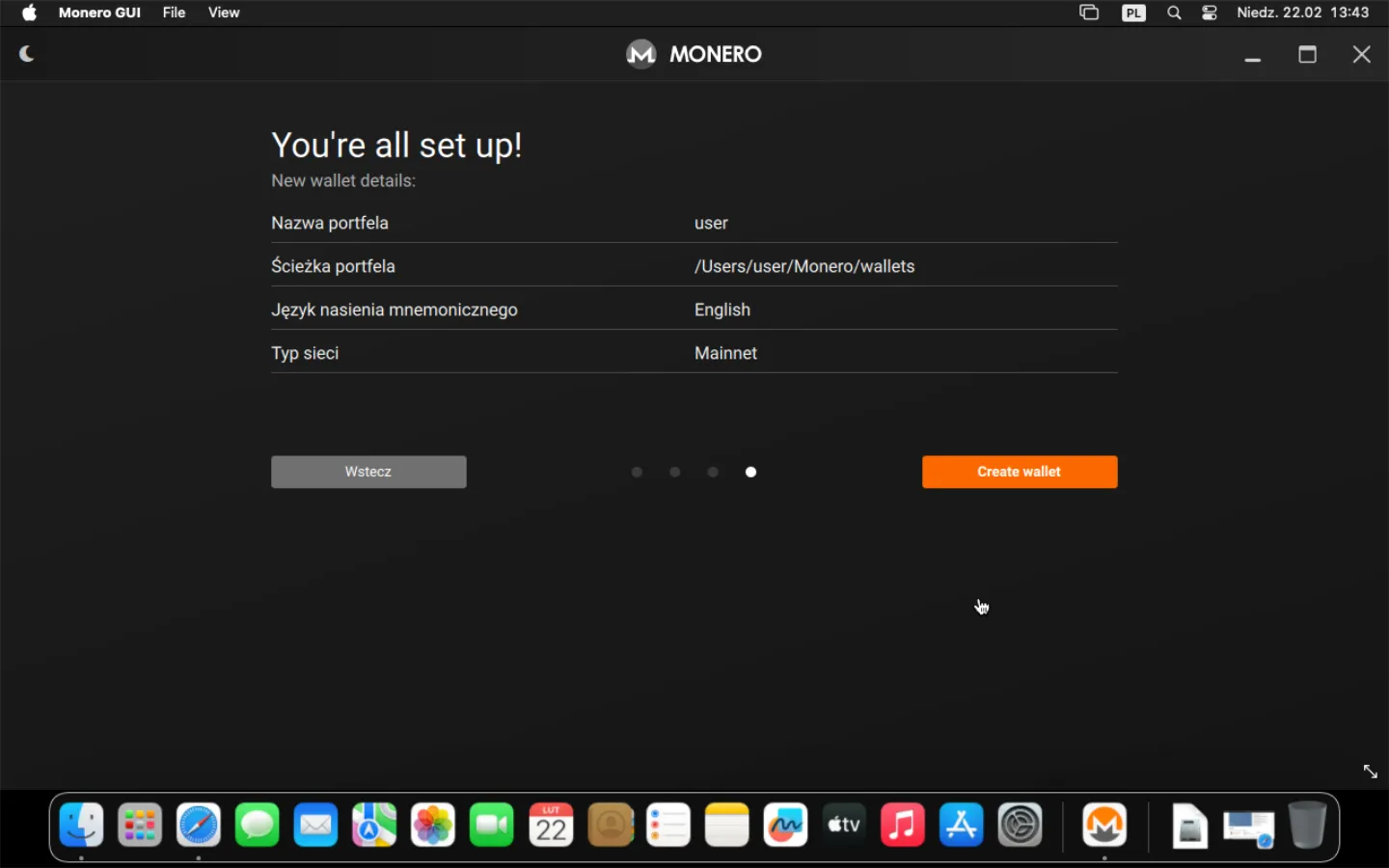
Task: Open System Settings from the Dock
Action: 1021,826
